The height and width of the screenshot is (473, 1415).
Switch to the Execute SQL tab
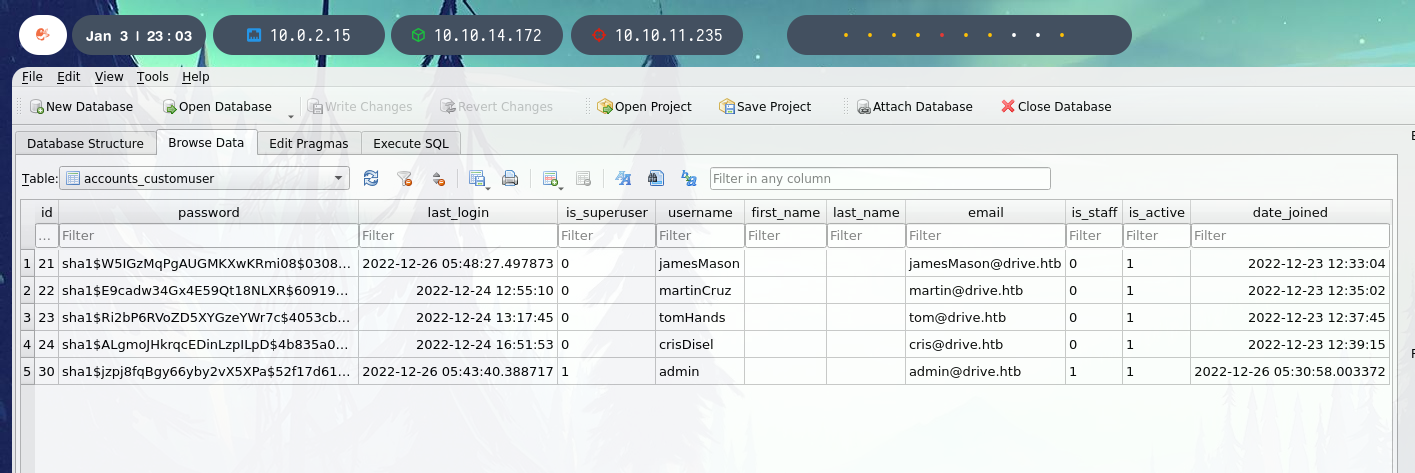click(410, 143)
